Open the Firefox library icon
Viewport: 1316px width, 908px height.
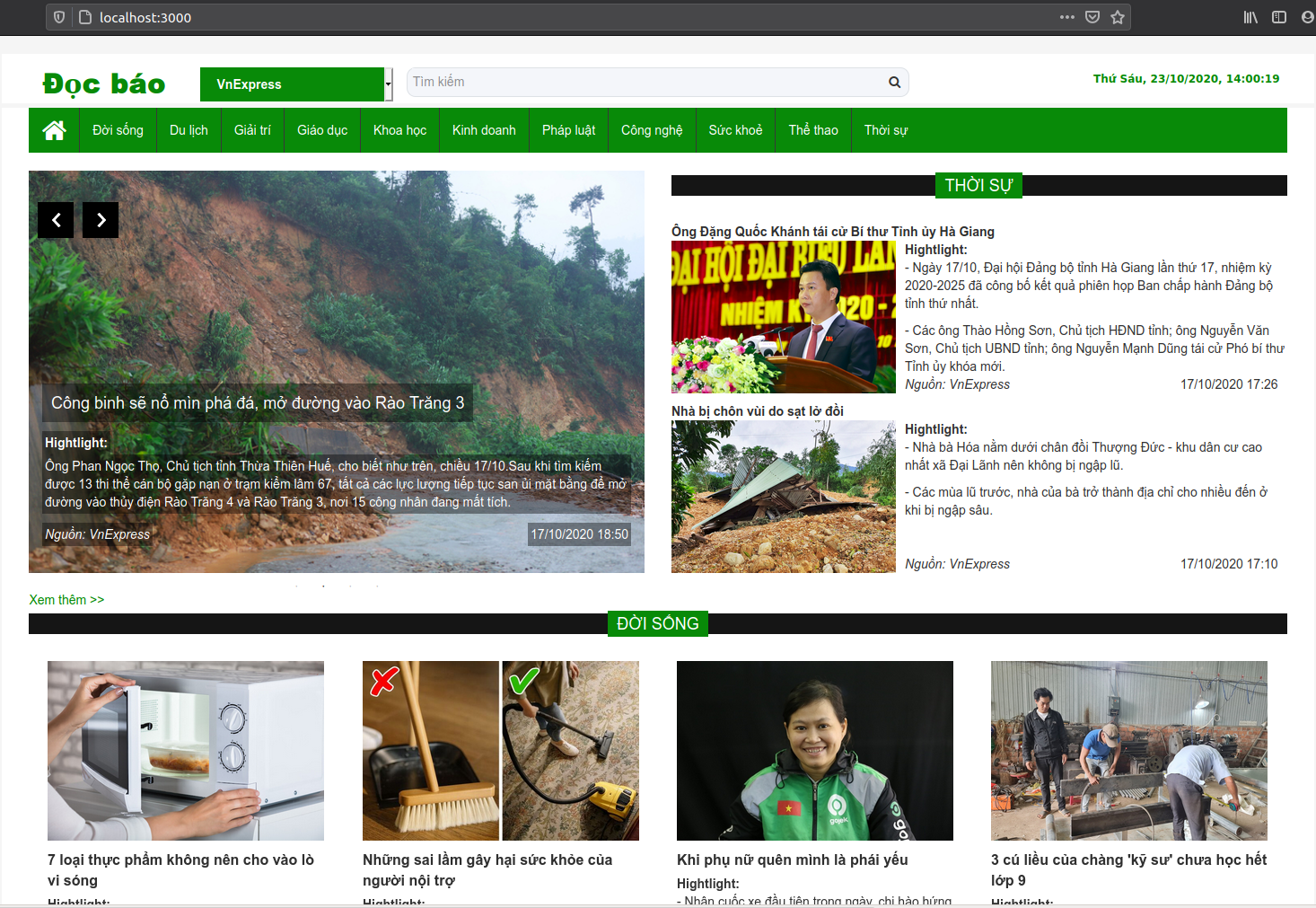1250,17
